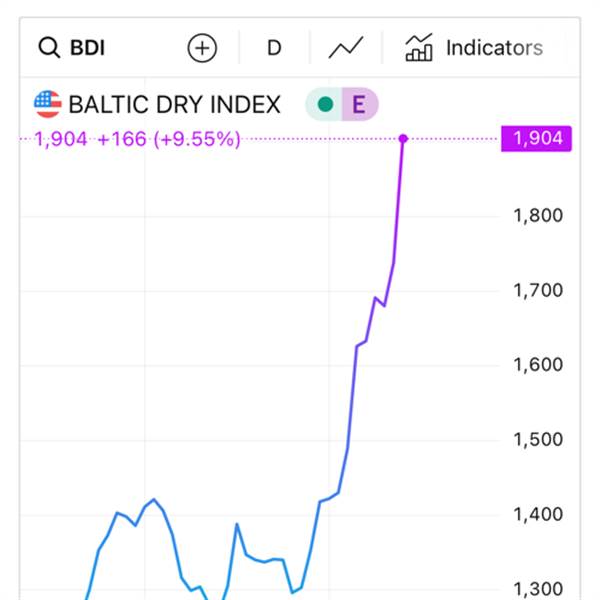
Task: Select the BALTIC DRY INDEX title
Action: coord(174,104)
